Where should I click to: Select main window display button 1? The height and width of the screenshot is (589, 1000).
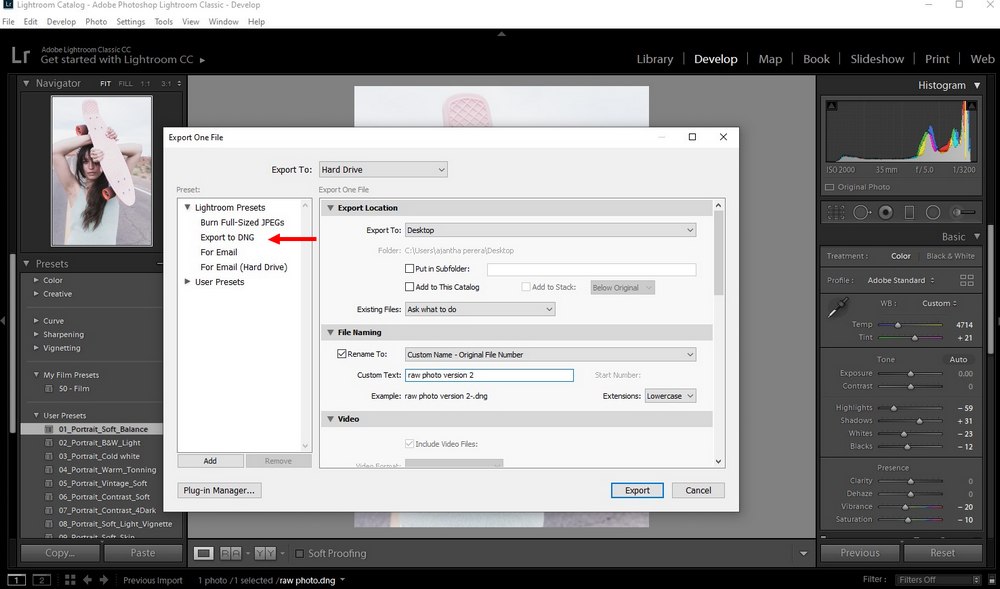16,580
